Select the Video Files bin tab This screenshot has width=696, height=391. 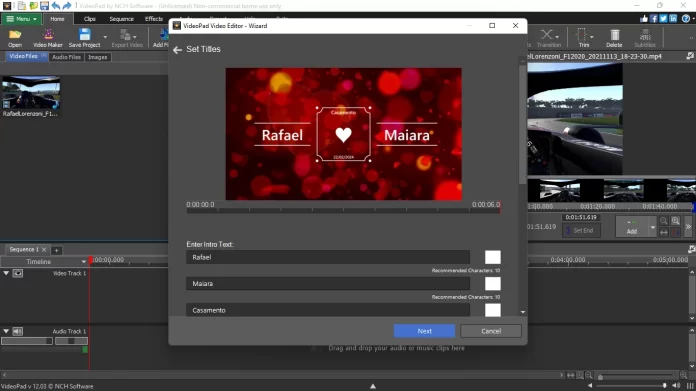point(26,56)
